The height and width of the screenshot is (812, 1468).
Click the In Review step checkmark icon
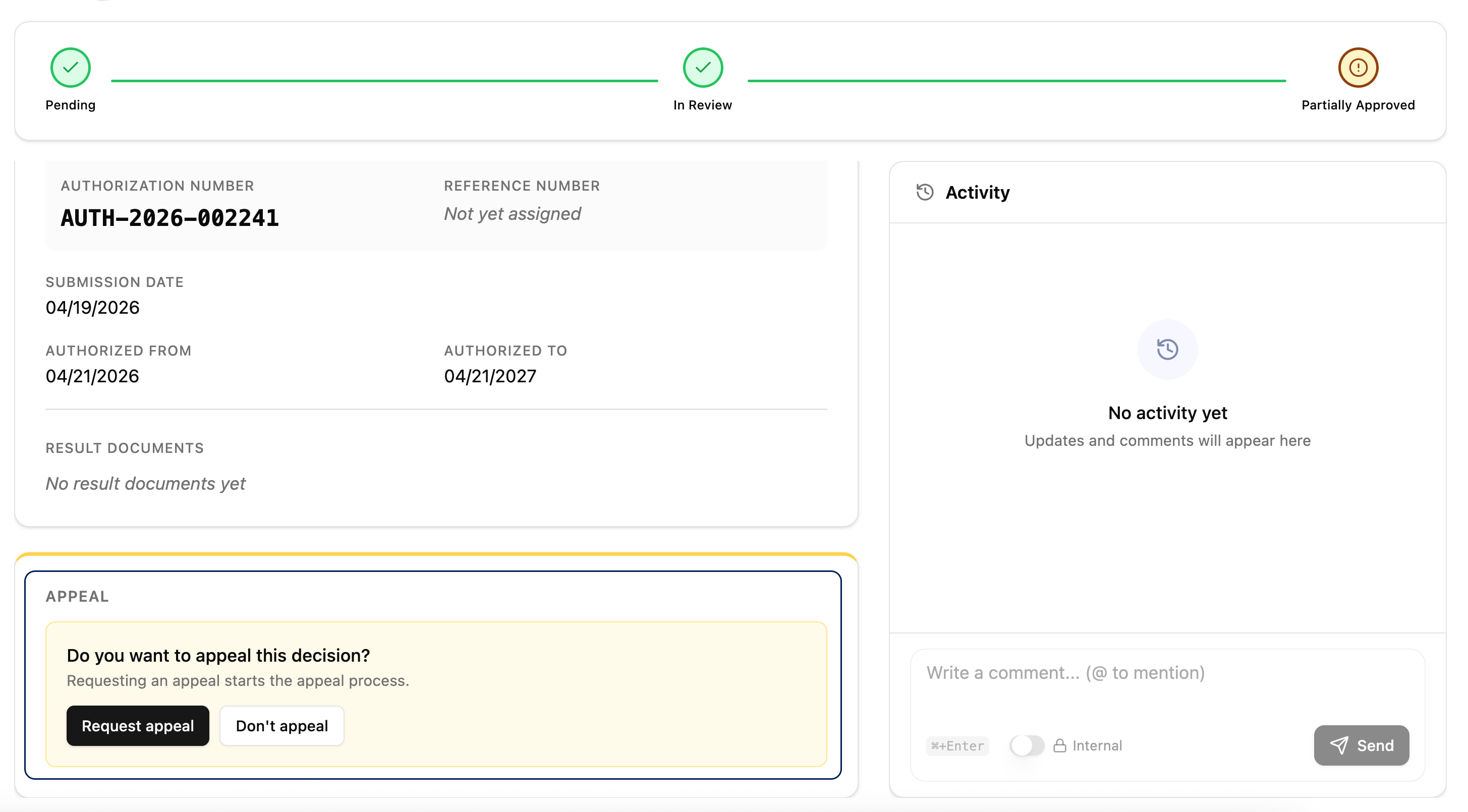[703, 67]
